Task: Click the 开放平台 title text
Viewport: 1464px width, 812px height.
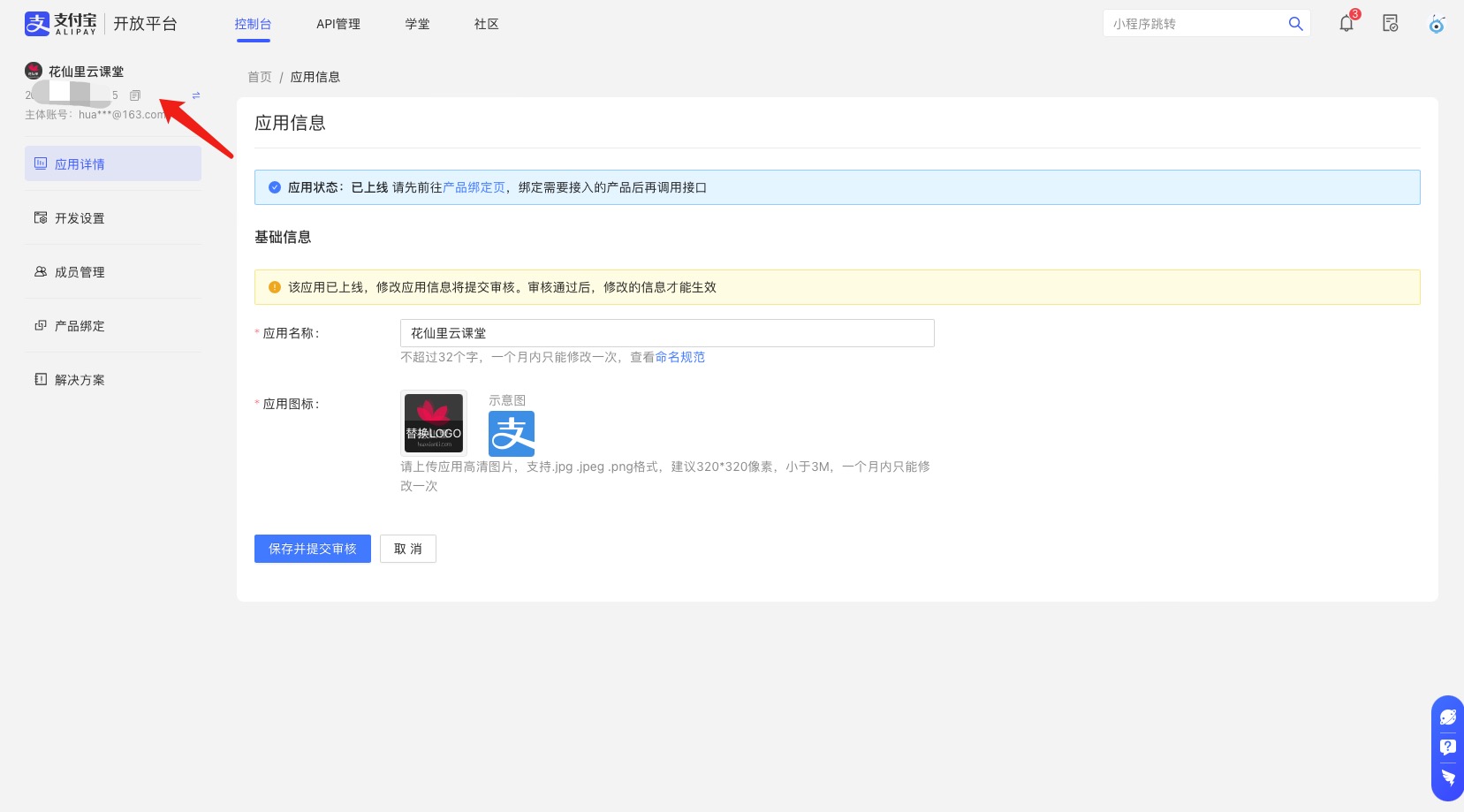Action: coord(146,24)
